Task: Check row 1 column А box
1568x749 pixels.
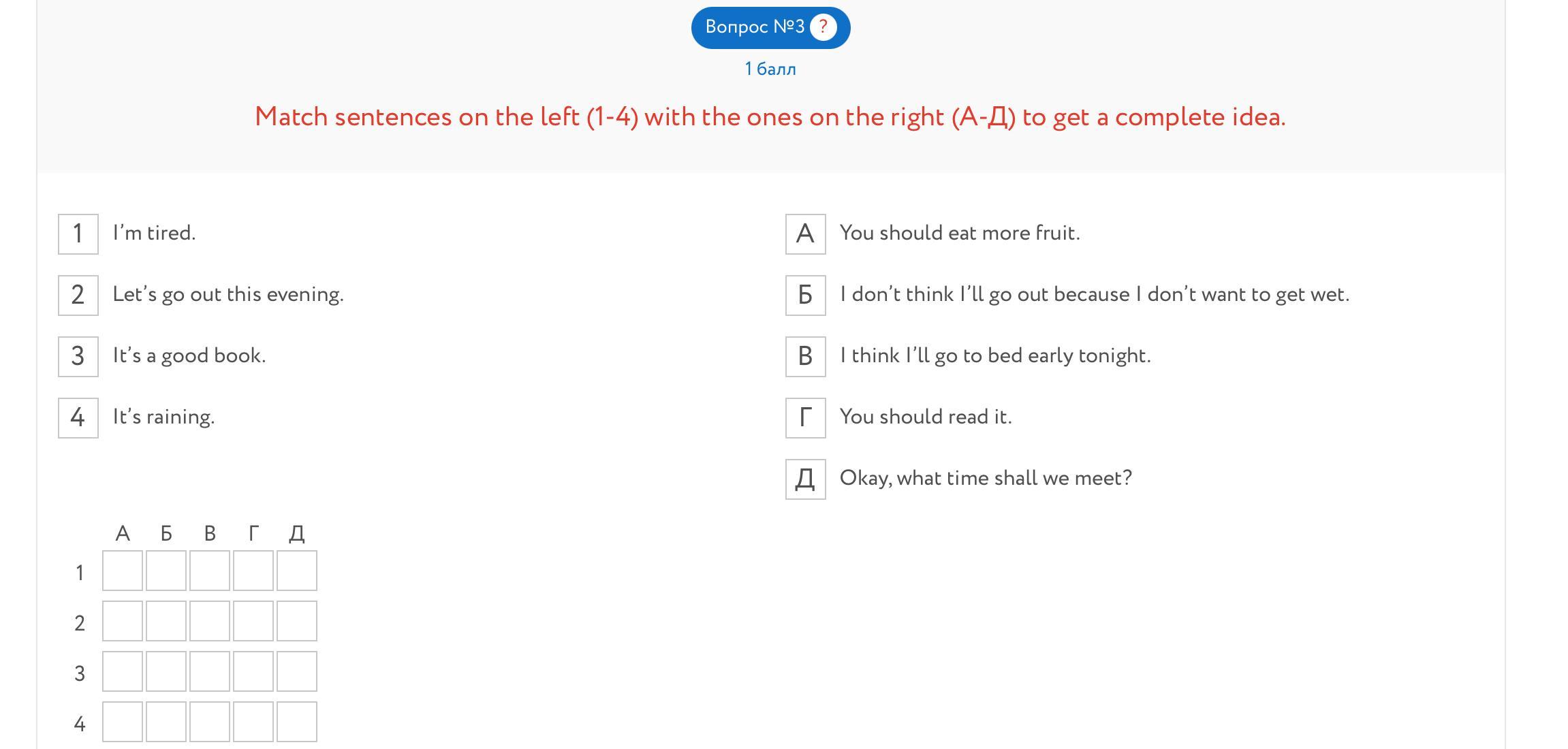Action: [123, 571]
